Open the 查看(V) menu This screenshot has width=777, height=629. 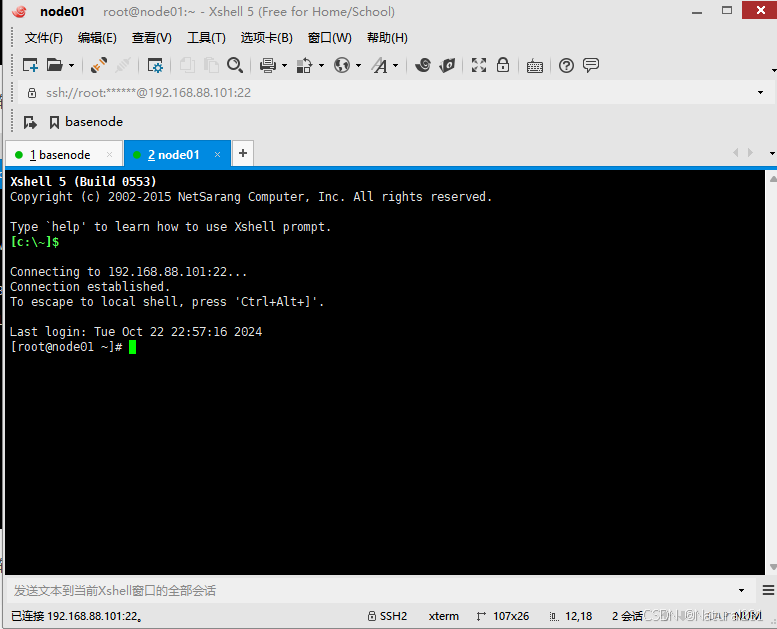coord(152,38)
